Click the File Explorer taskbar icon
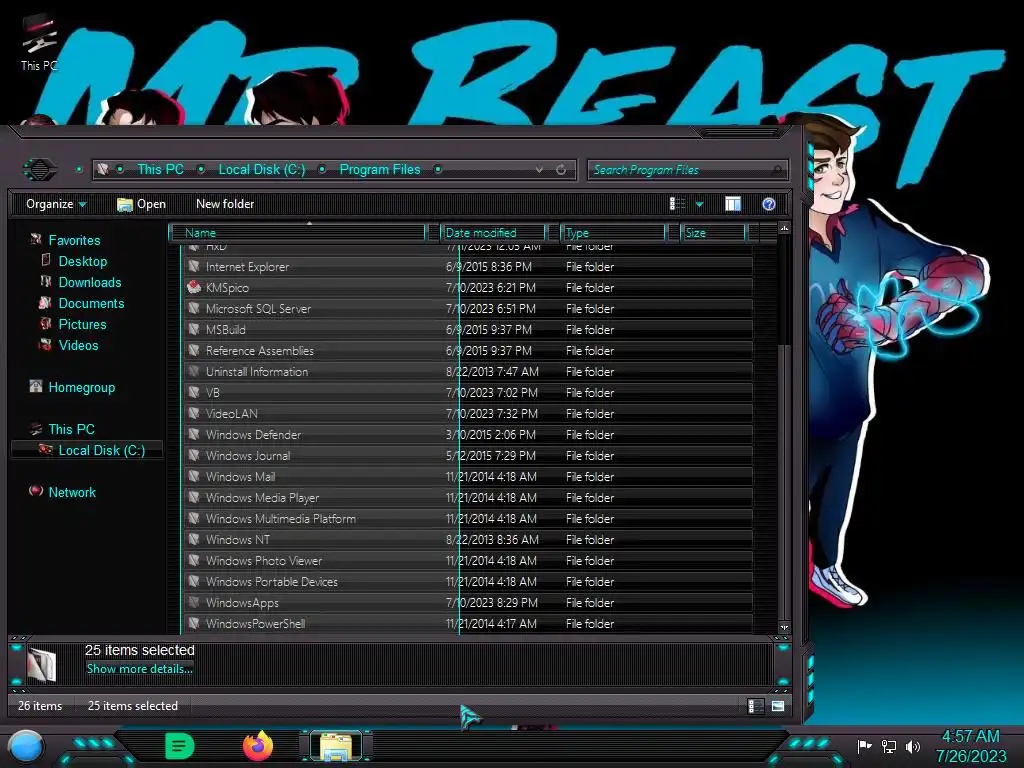 pyautogui.click(x=336, y=746)
